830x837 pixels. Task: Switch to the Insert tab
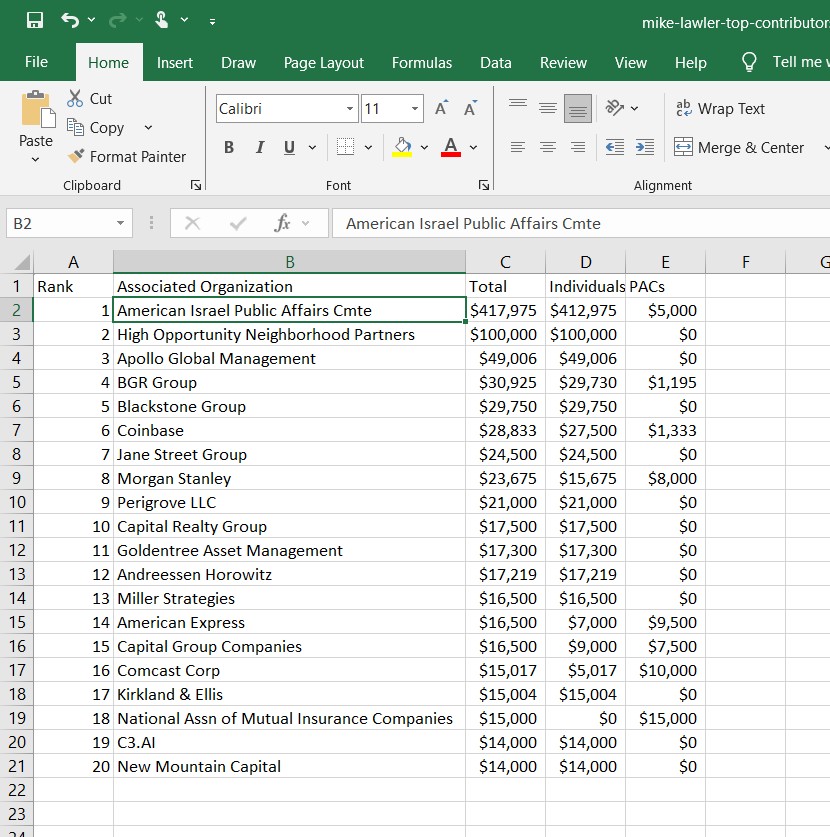point(175,62)
